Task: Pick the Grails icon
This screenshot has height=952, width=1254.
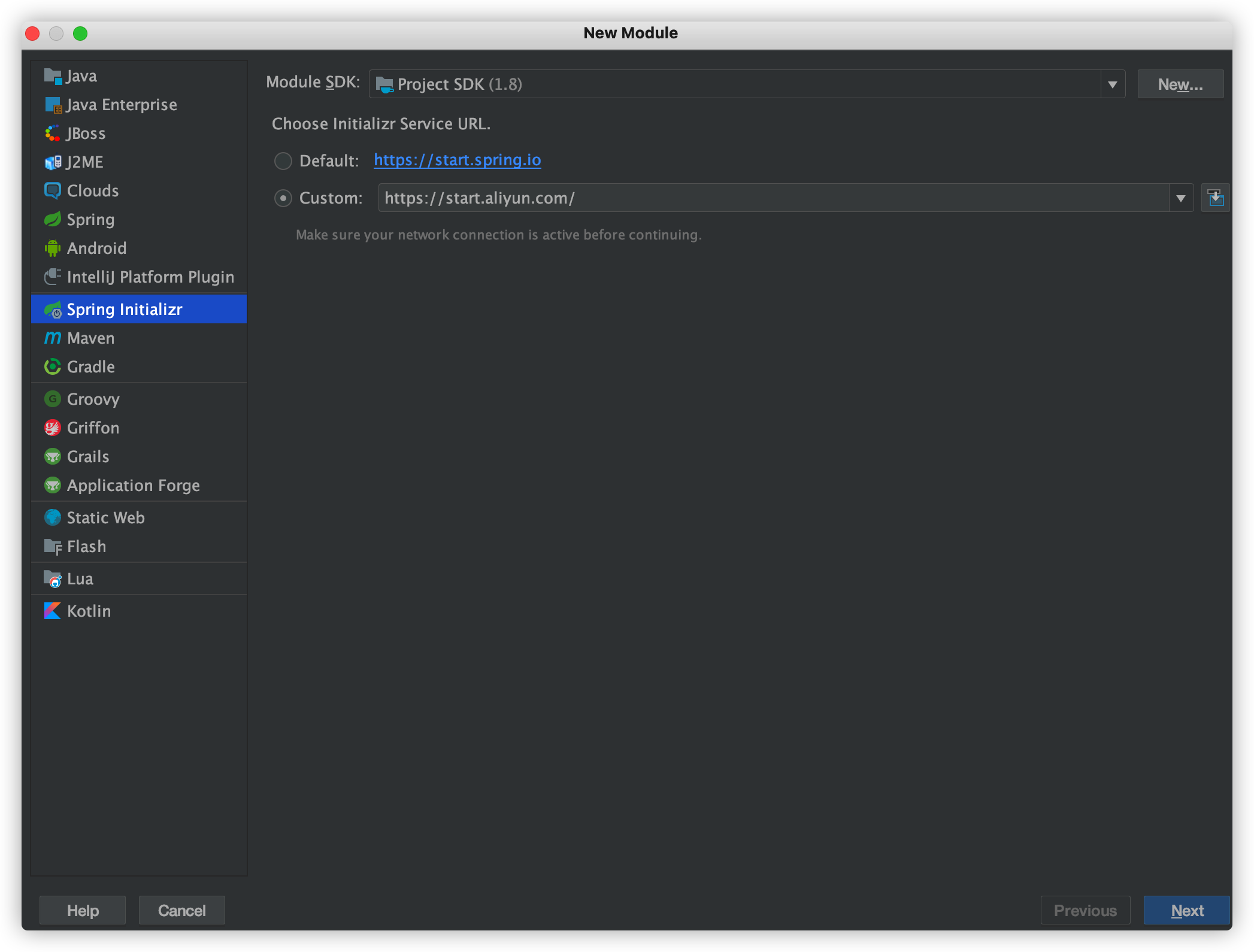Action: 53,457
